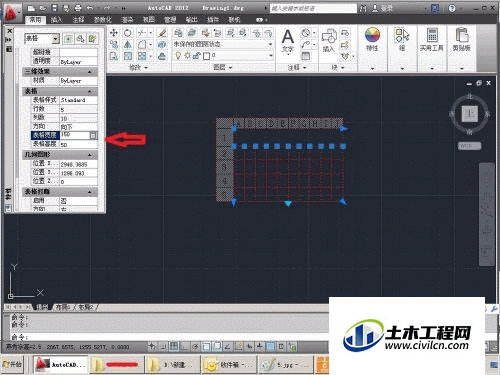
Task: Open the object type dropdown showing 表格
Action: tap(42, 39)
